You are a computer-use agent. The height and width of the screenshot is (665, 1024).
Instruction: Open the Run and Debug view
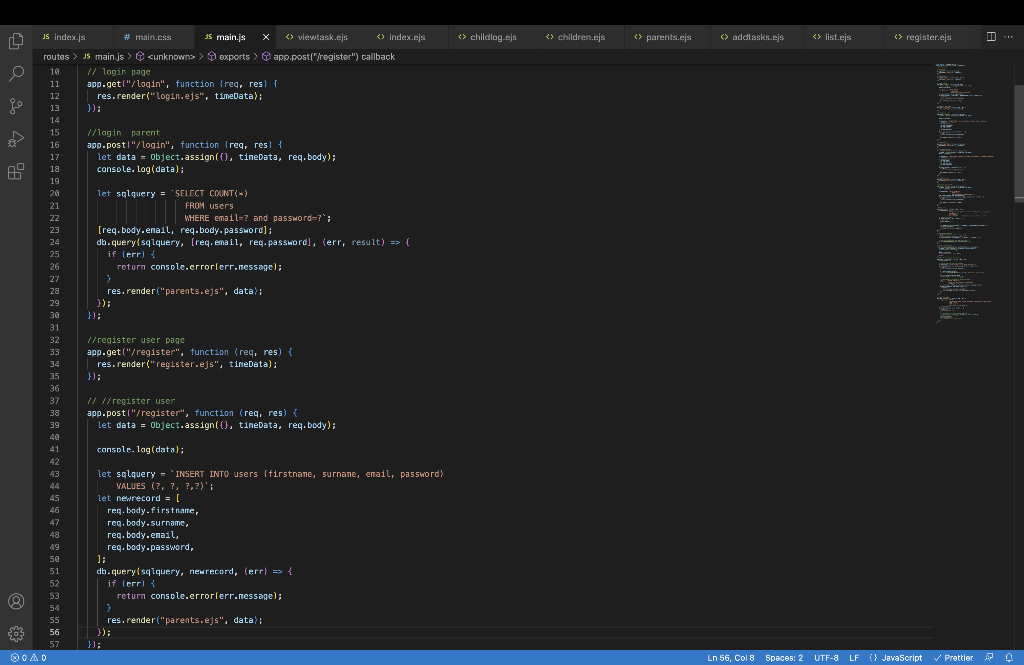coord(16,139)
